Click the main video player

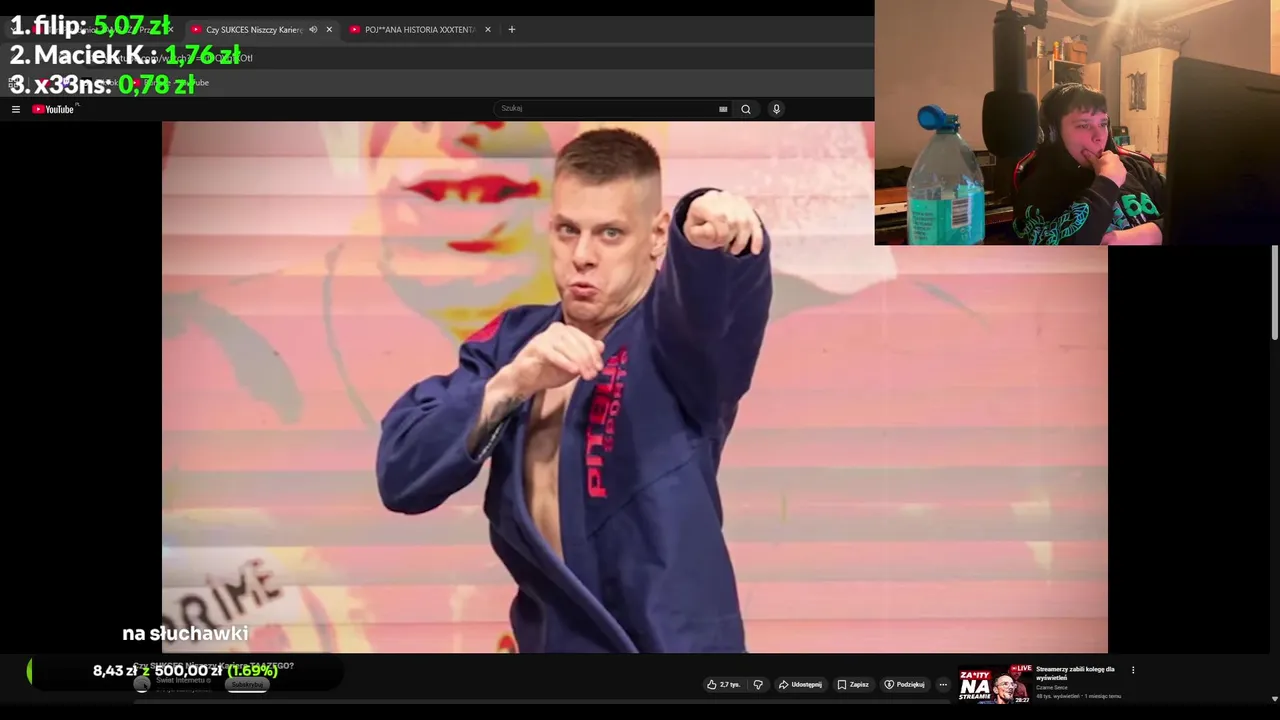pos(635,387)
